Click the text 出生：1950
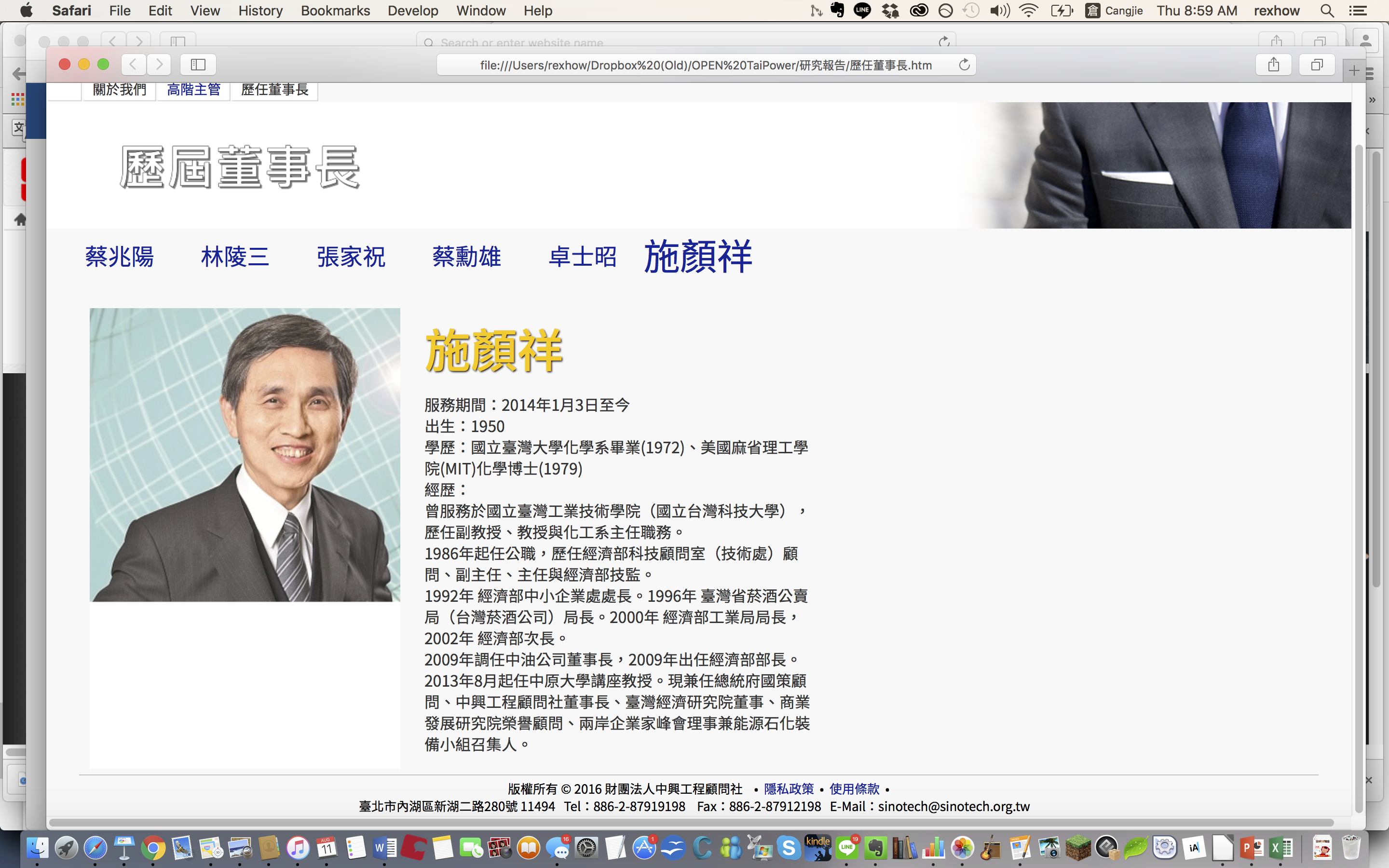The height and width of the screenshot is (868, 1389). (x=464, y=427)
